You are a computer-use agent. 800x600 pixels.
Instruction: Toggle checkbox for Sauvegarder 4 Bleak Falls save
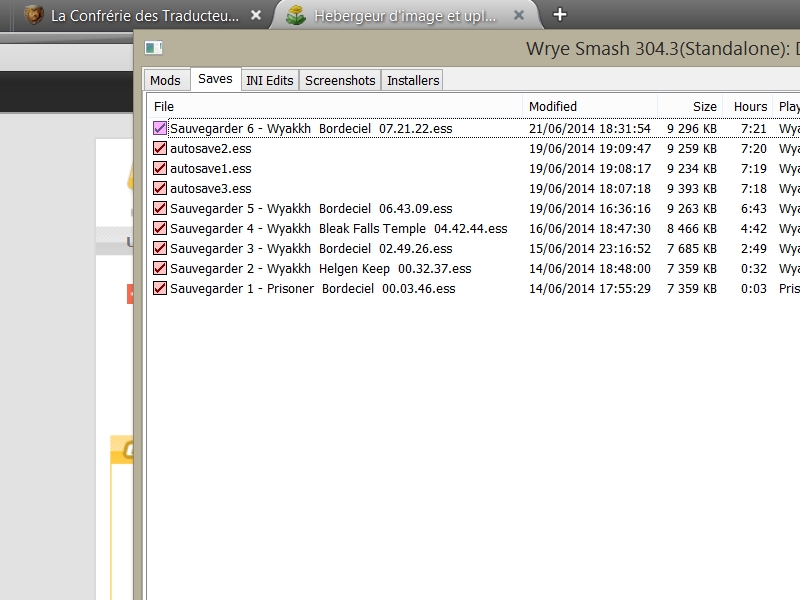click(x=160, y=228)
